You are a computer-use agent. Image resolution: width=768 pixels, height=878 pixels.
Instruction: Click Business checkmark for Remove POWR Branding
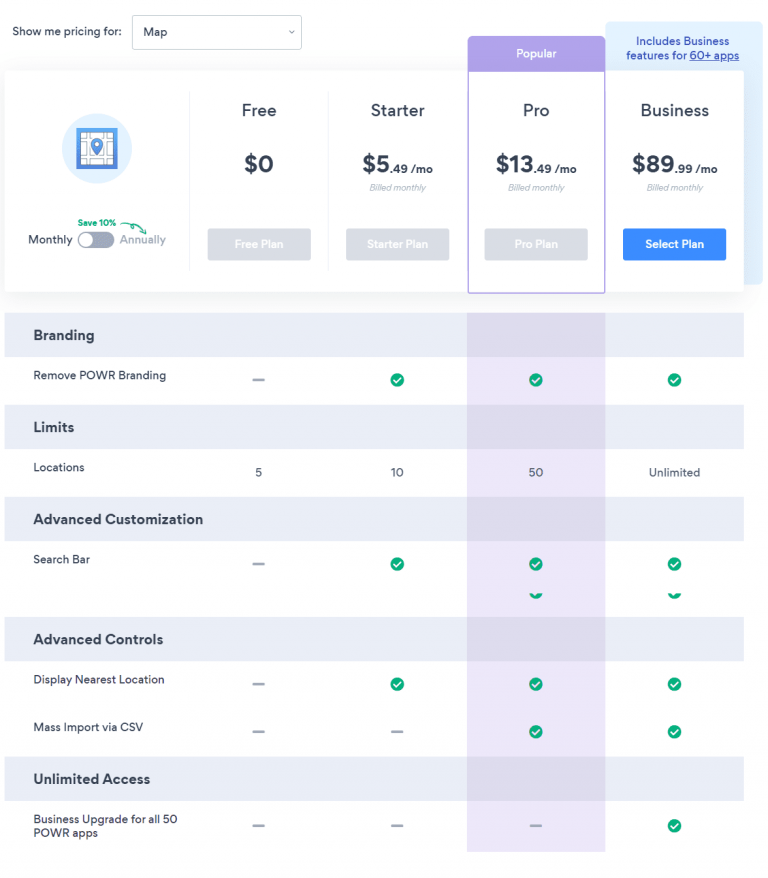(x=674, y=380)
